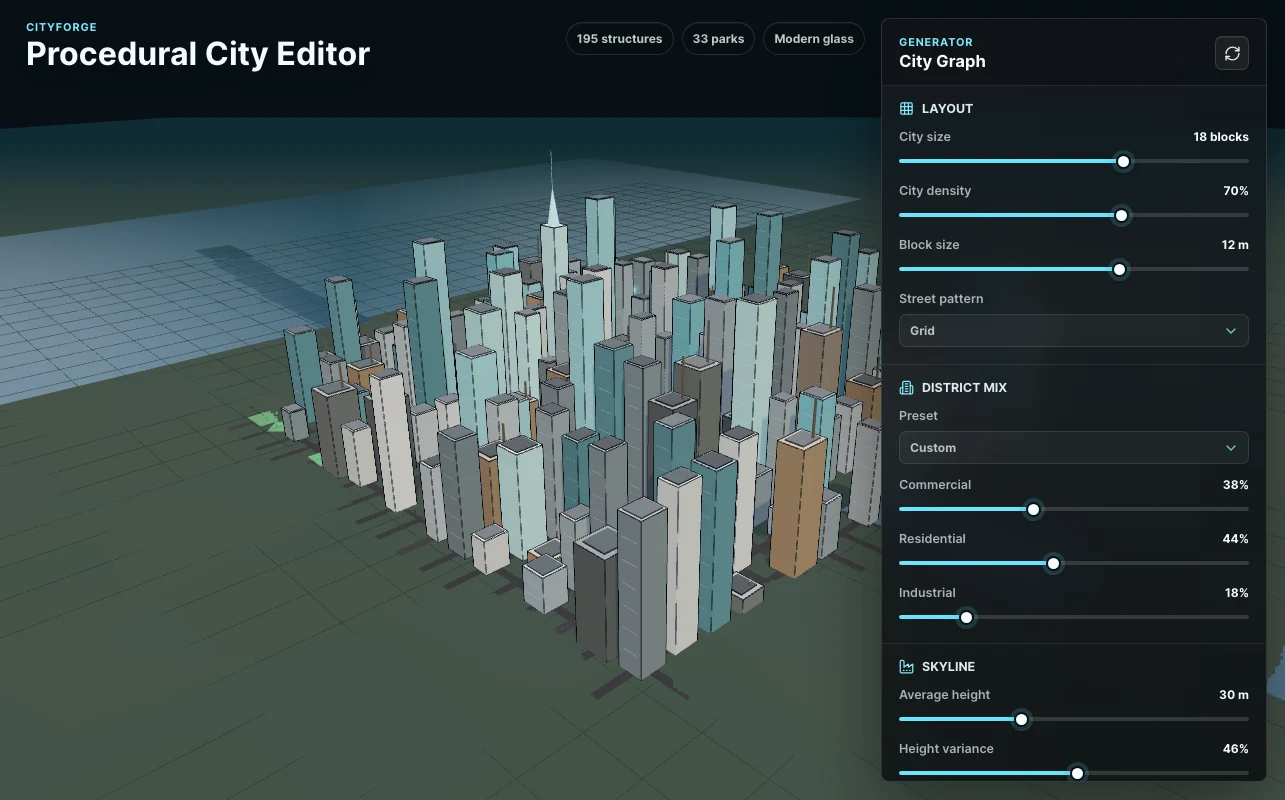The height and width of the screenshot is (800, 1285).
Task: Open the Street pattern Grid dropdown
Action: [x=1074, y=330]
